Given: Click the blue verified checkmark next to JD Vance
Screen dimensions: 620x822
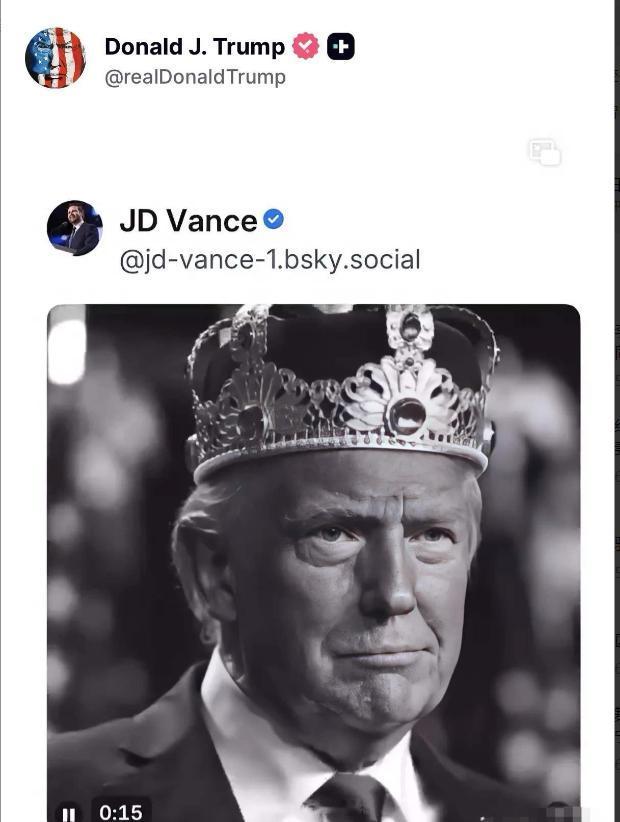Looking at the screenshot, I should coord(273,220).
